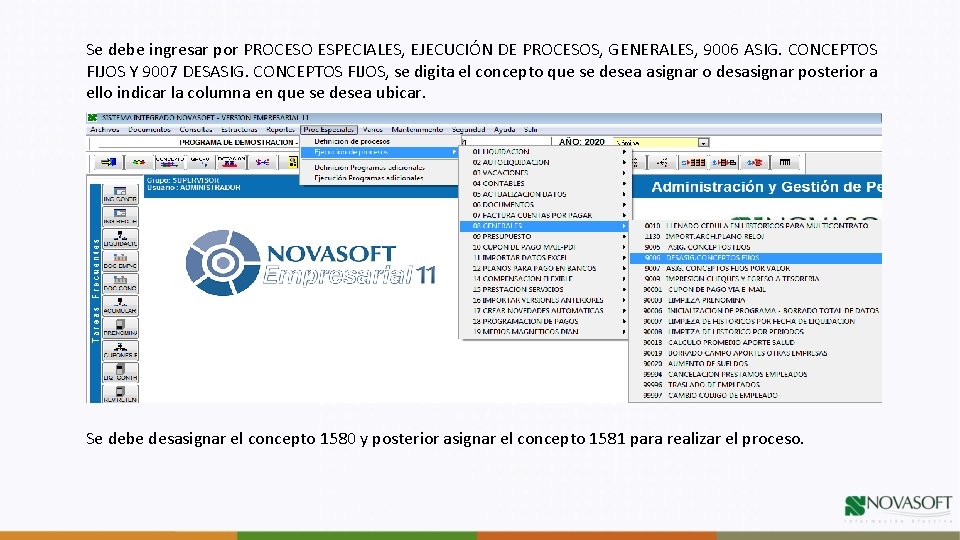The image size is (960, 540).
Task: Expand 19 MEDIOS MAGNETICOS DIAN
Action: (x=544, y=332)
